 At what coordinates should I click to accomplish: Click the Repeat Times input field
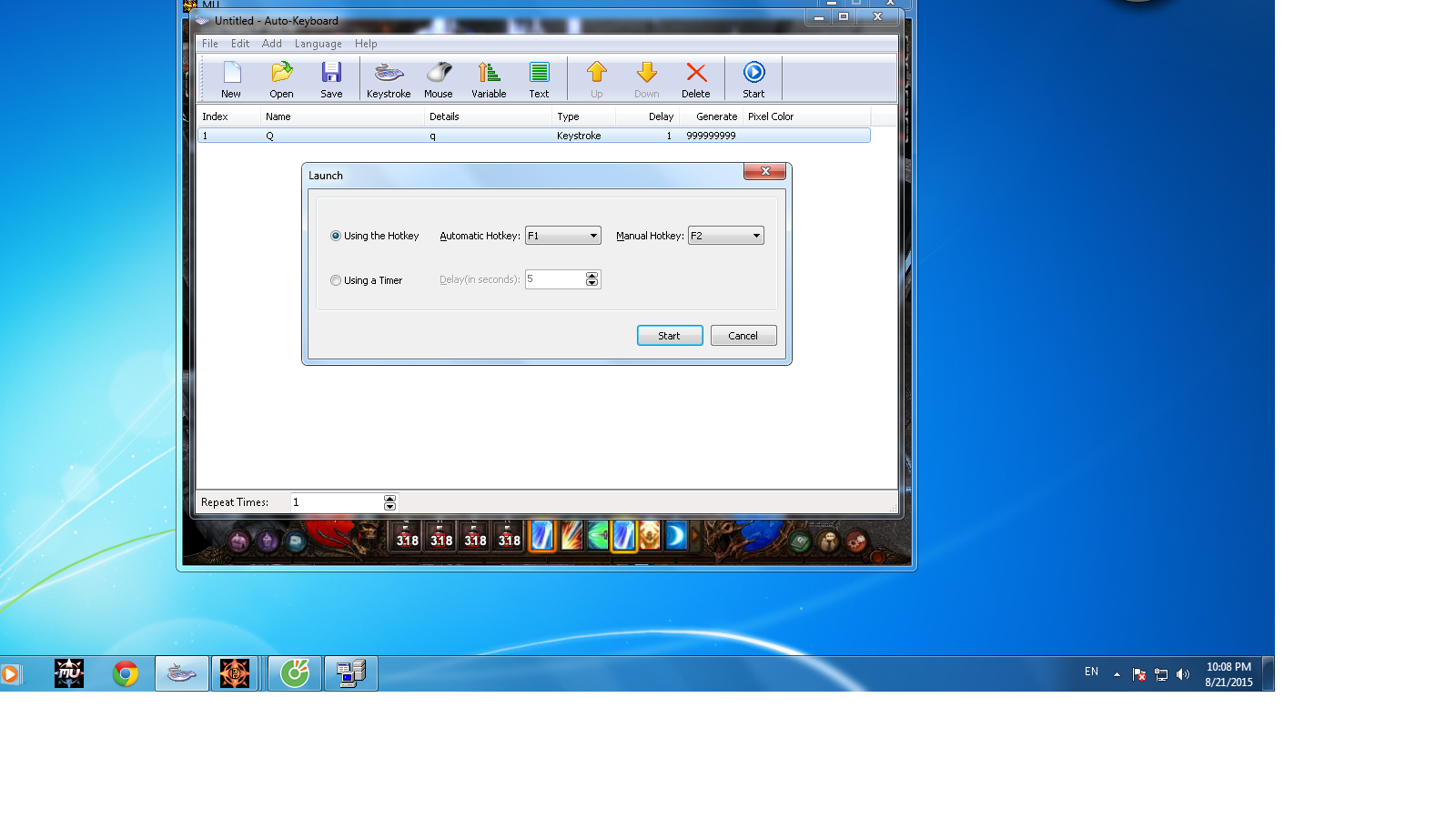tap(337, 502)
